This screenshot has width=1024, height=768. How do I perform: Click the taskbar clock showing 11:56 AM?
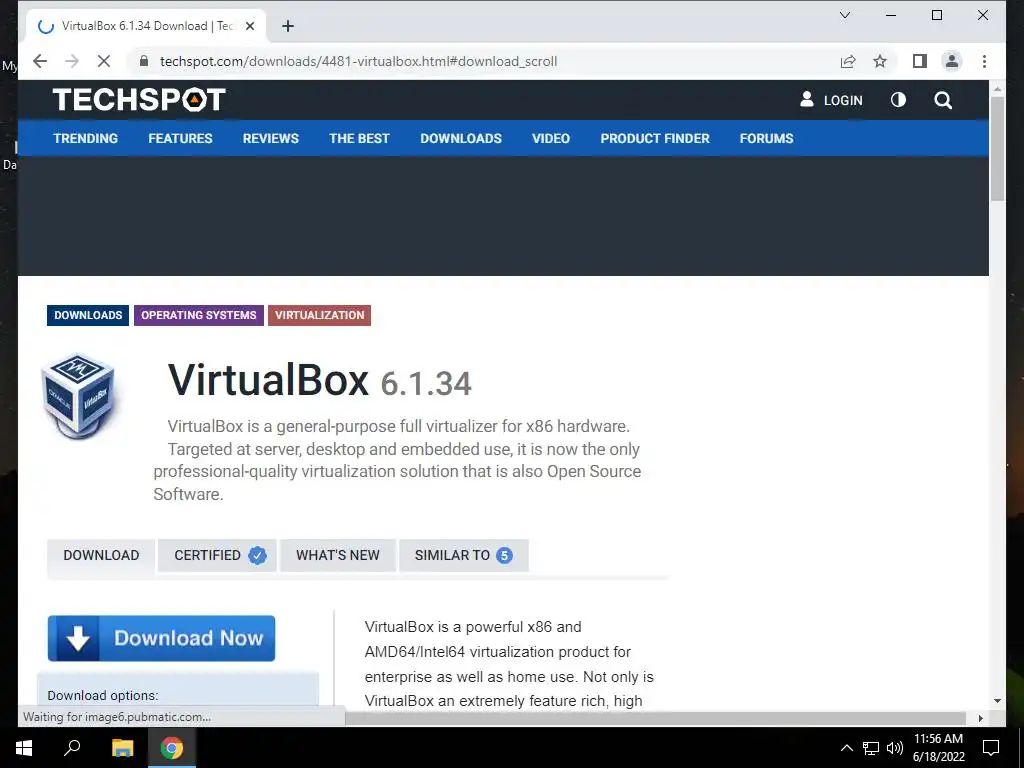pos(938,748)
